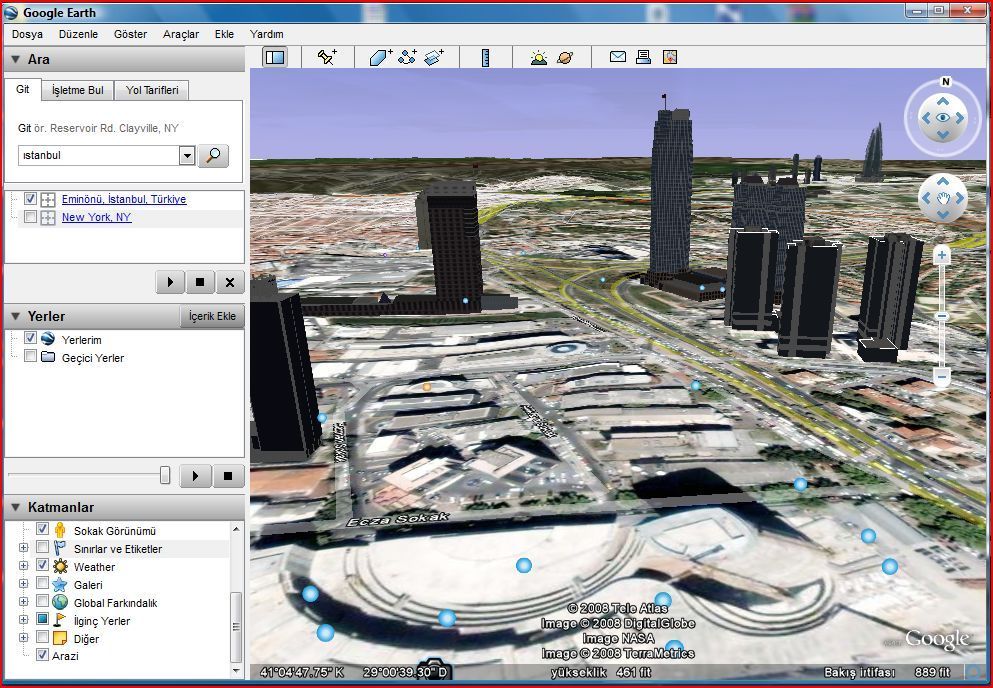The width and height of the screenshot is (993, 688).
Task: Enable the Sınırlar ve Etiketler layer
Action: [x=42, y=549]
